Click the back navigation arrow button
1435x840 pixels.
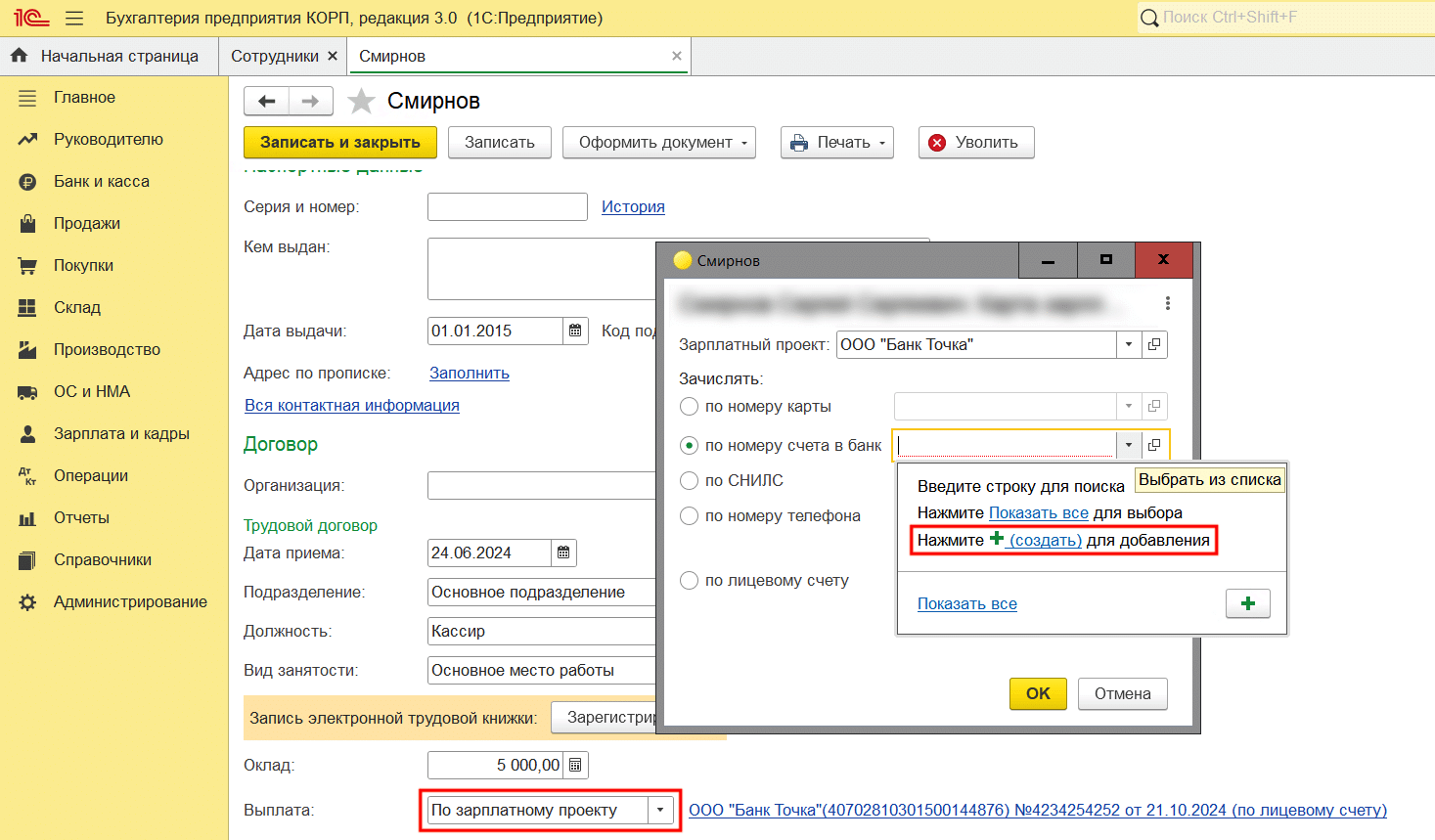click(266, 101)
